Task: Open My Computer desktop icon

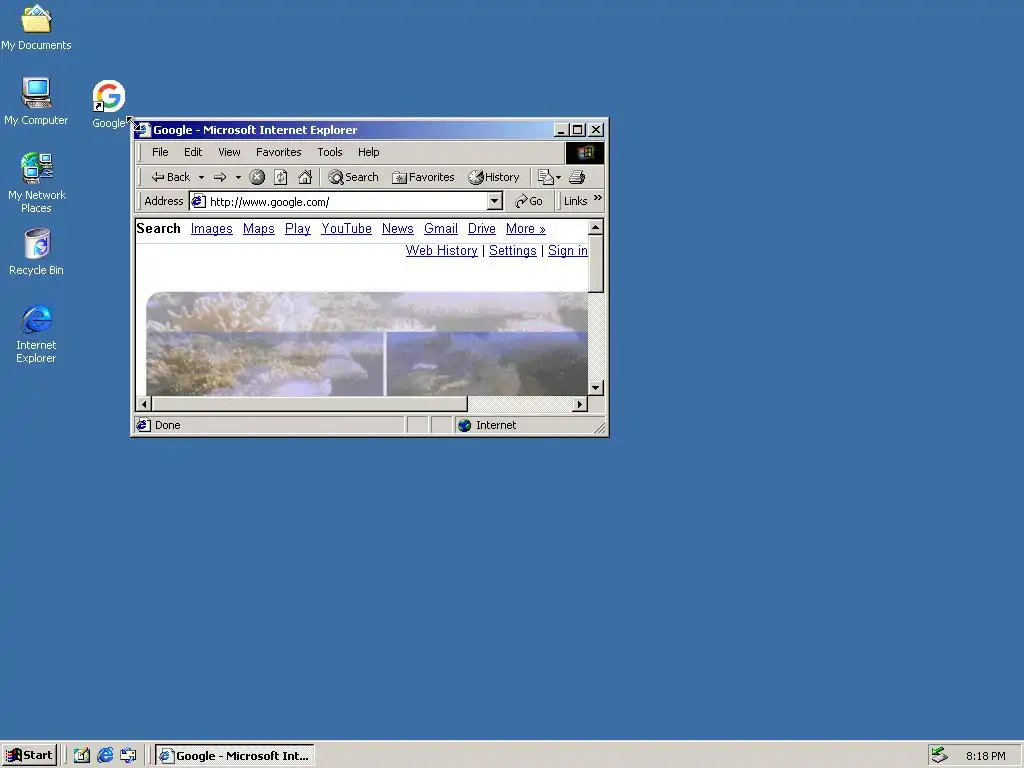Action: [x=36, y=101]
